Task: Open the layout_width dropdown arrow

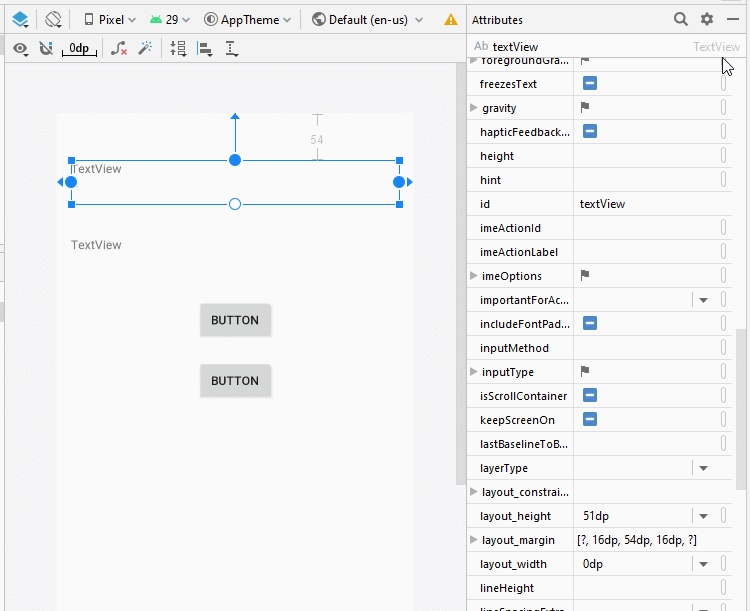Action: pos(703,565)
